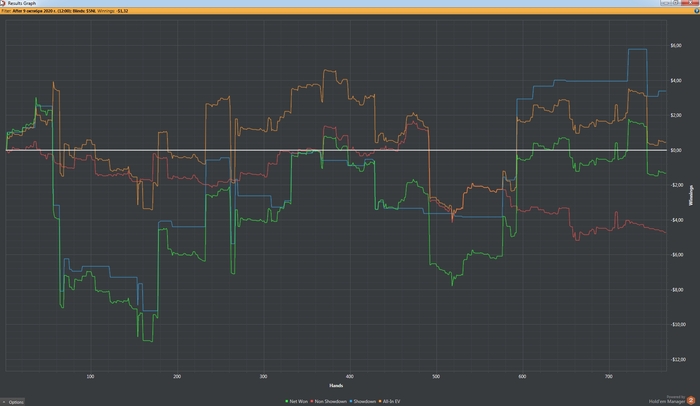The height and width of the screenshot is (406, 700).
Task: Click the -$10,00 y-axis value
Action: pos(678,324)
